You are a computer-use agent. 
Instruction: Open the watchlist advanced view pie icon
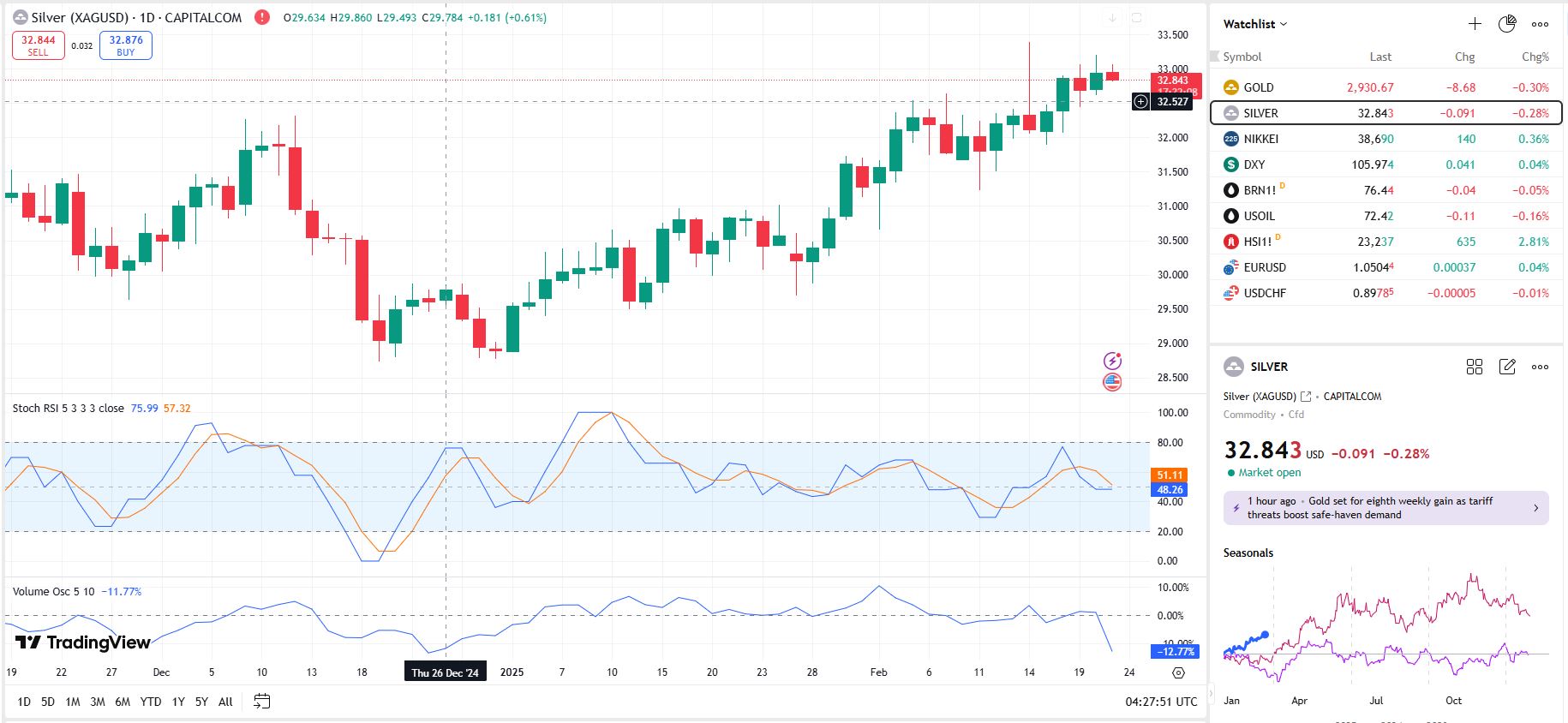(x=1507, y=24)
